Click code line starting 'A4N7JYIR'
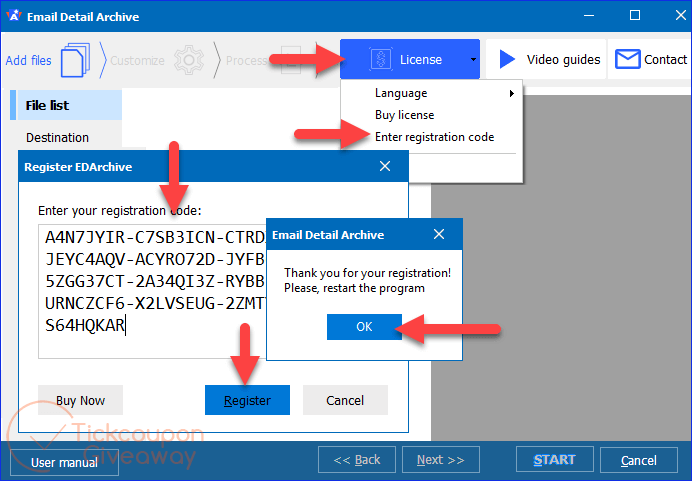The width and height of the screenshot is (692, 481). tap(155, 238)
